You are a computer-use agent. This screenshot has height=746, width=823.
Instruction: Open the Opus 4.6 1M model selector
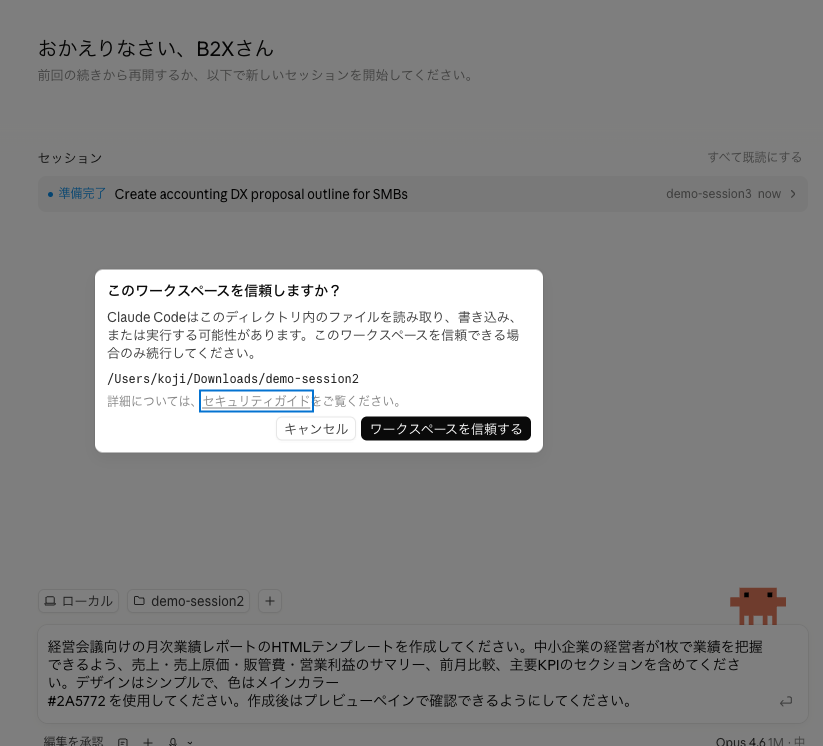point(753,741)
